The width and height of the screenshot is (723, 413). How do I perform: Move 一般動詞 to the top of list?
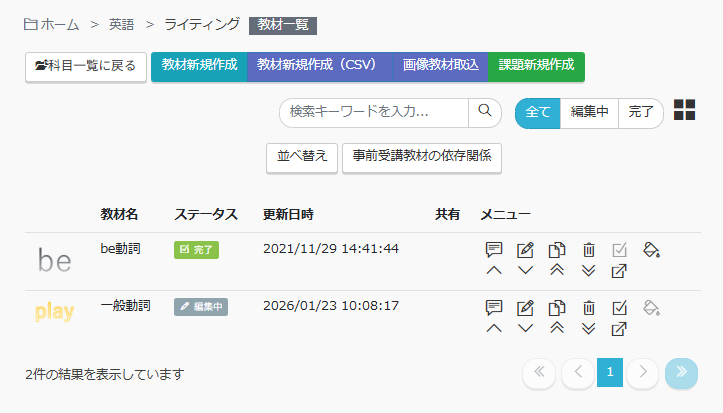pos(558,329)
